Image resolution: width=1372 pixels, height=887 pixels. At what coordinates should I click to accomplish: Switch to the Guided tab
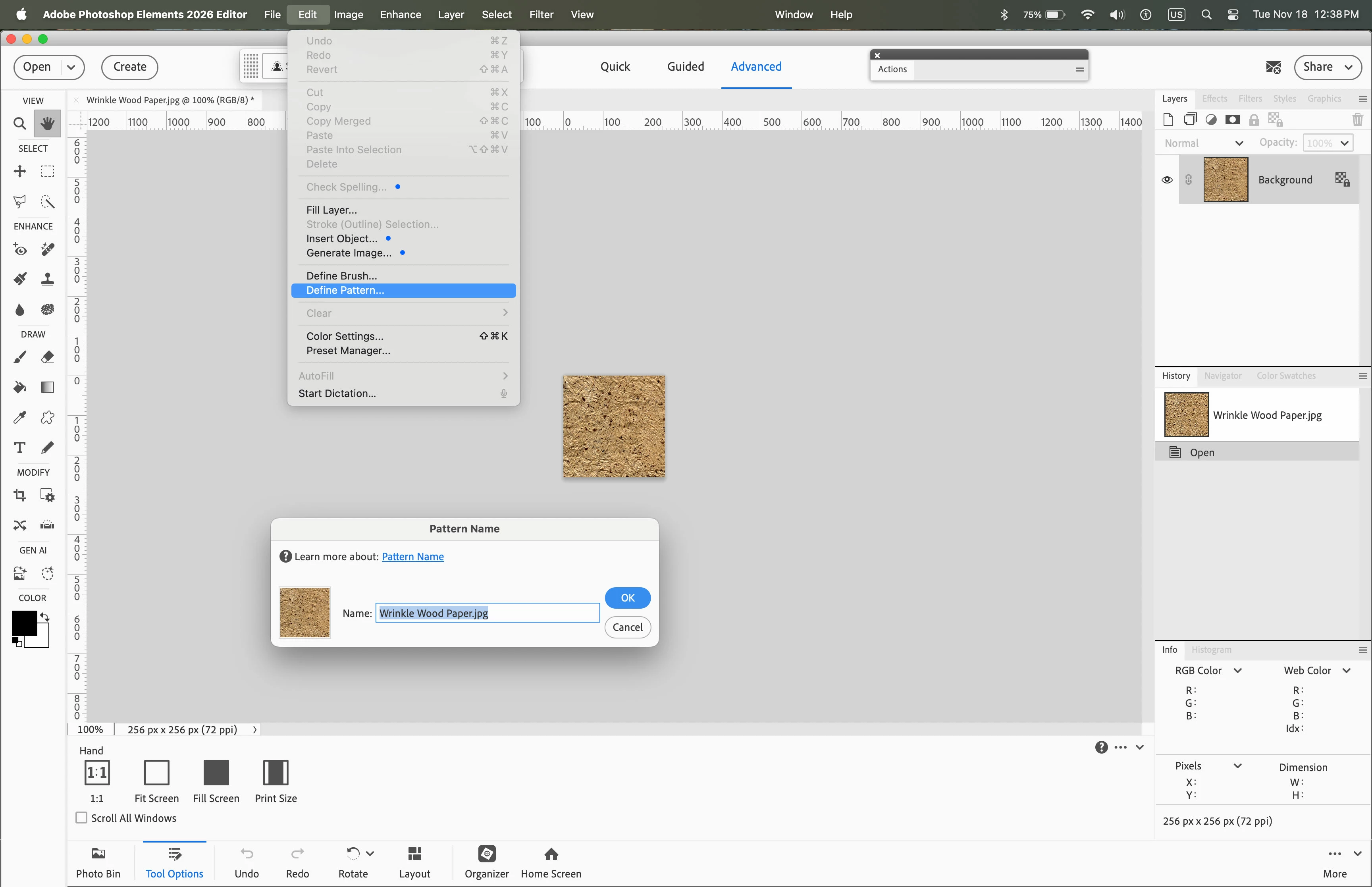[685, 67]
